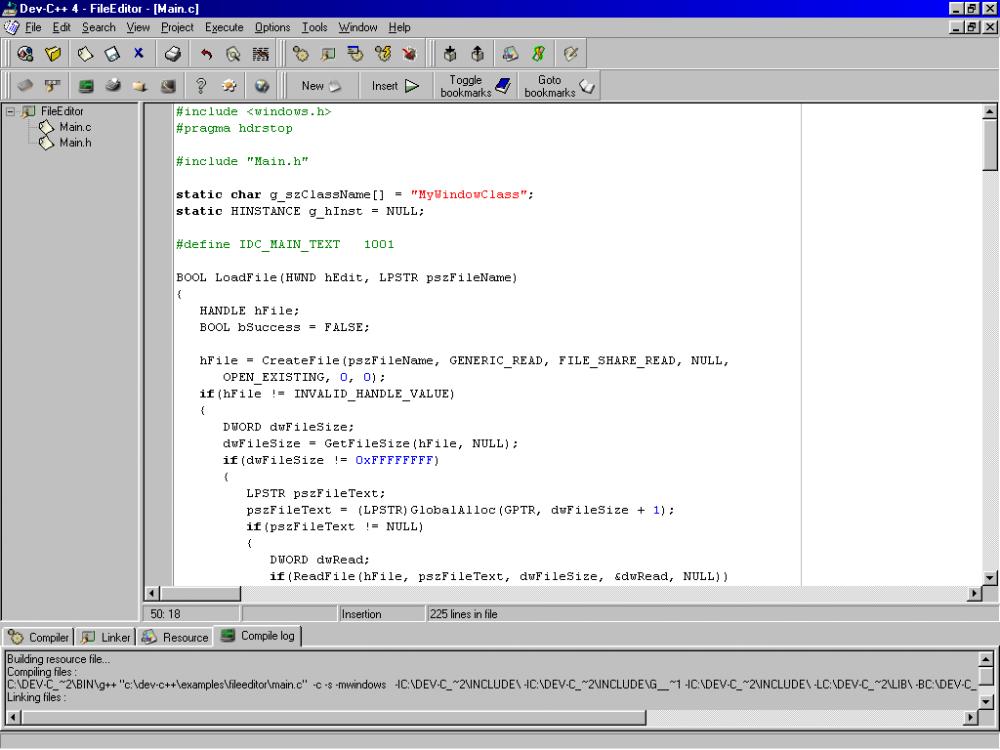
Task: Click the blue X close file icon
Action: click(x=139, y=53)
